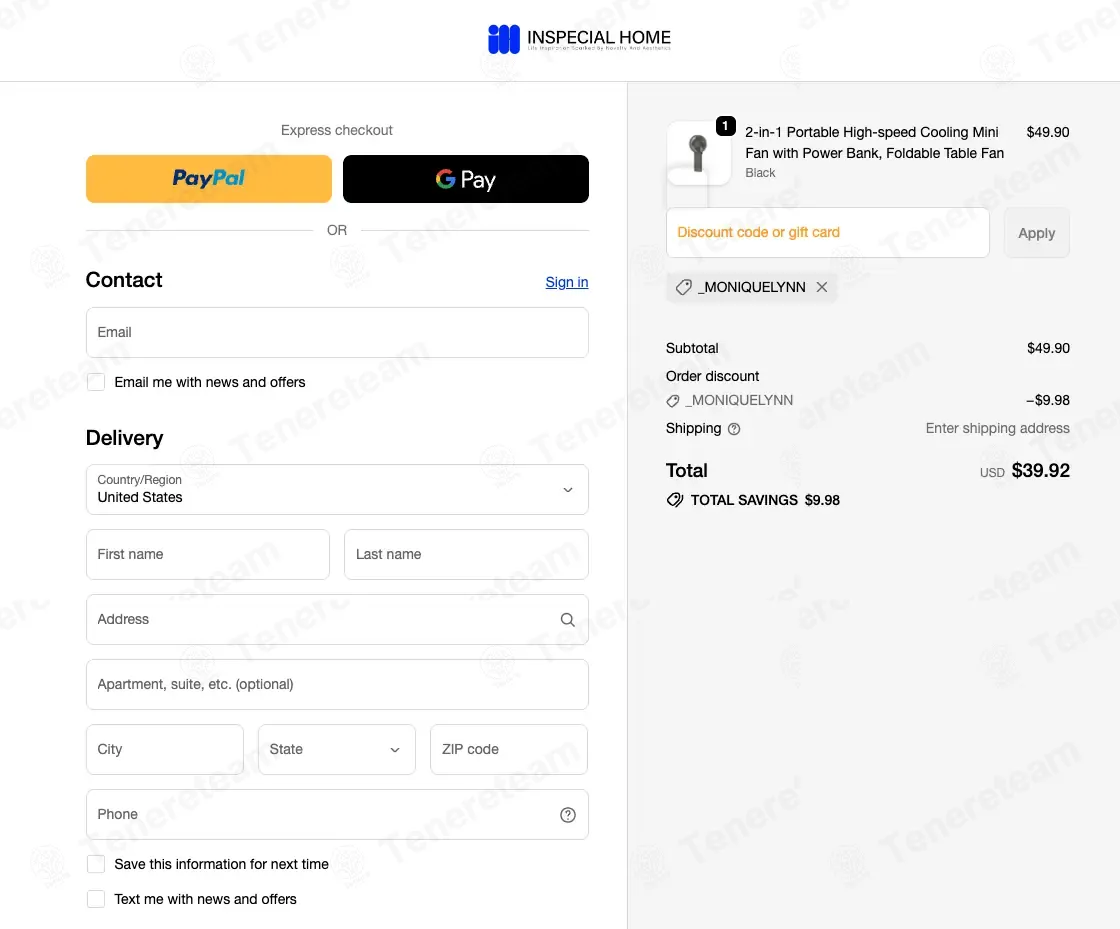This screenshot has width=1120, height=929.
Task: Check Save this information for next time
Action: point(96,864)
